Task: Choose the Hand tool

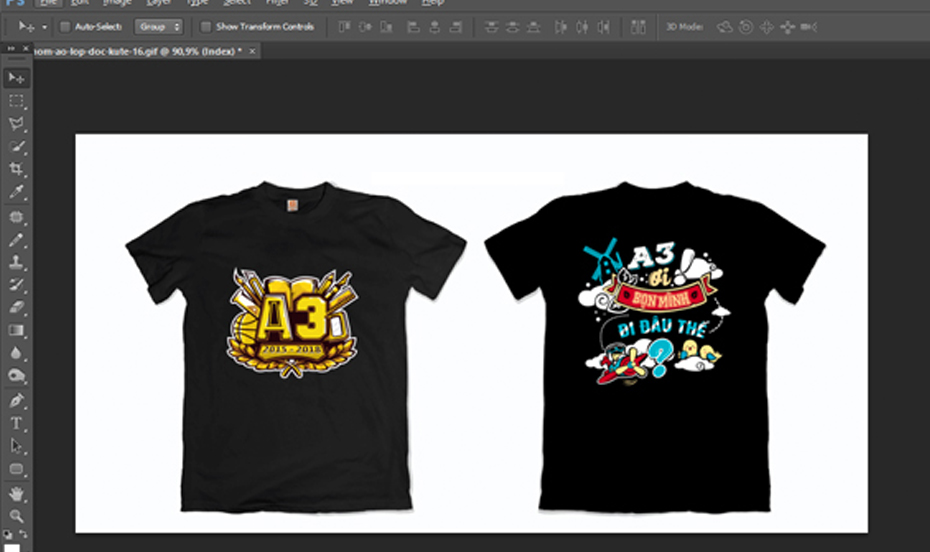Action: coord(17,493)
